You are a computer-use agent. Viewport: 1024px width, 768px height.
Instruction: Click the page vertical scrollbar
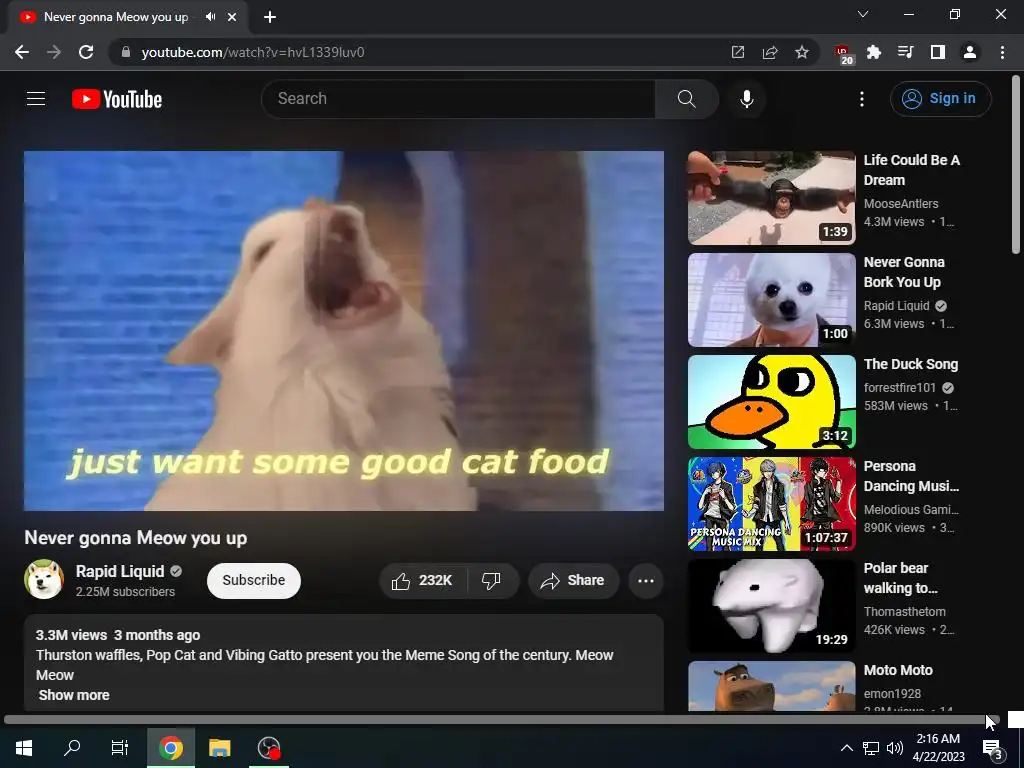click(x=1016, y=165)
